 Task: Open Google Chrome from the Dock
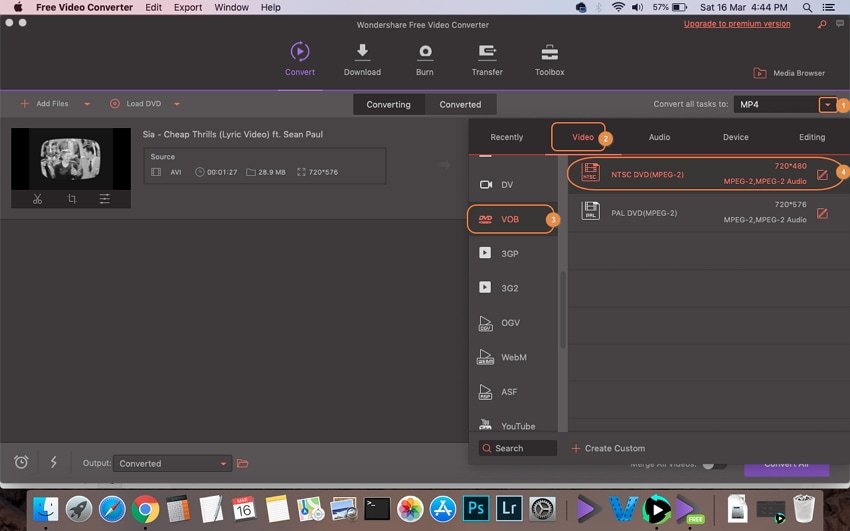145,509
